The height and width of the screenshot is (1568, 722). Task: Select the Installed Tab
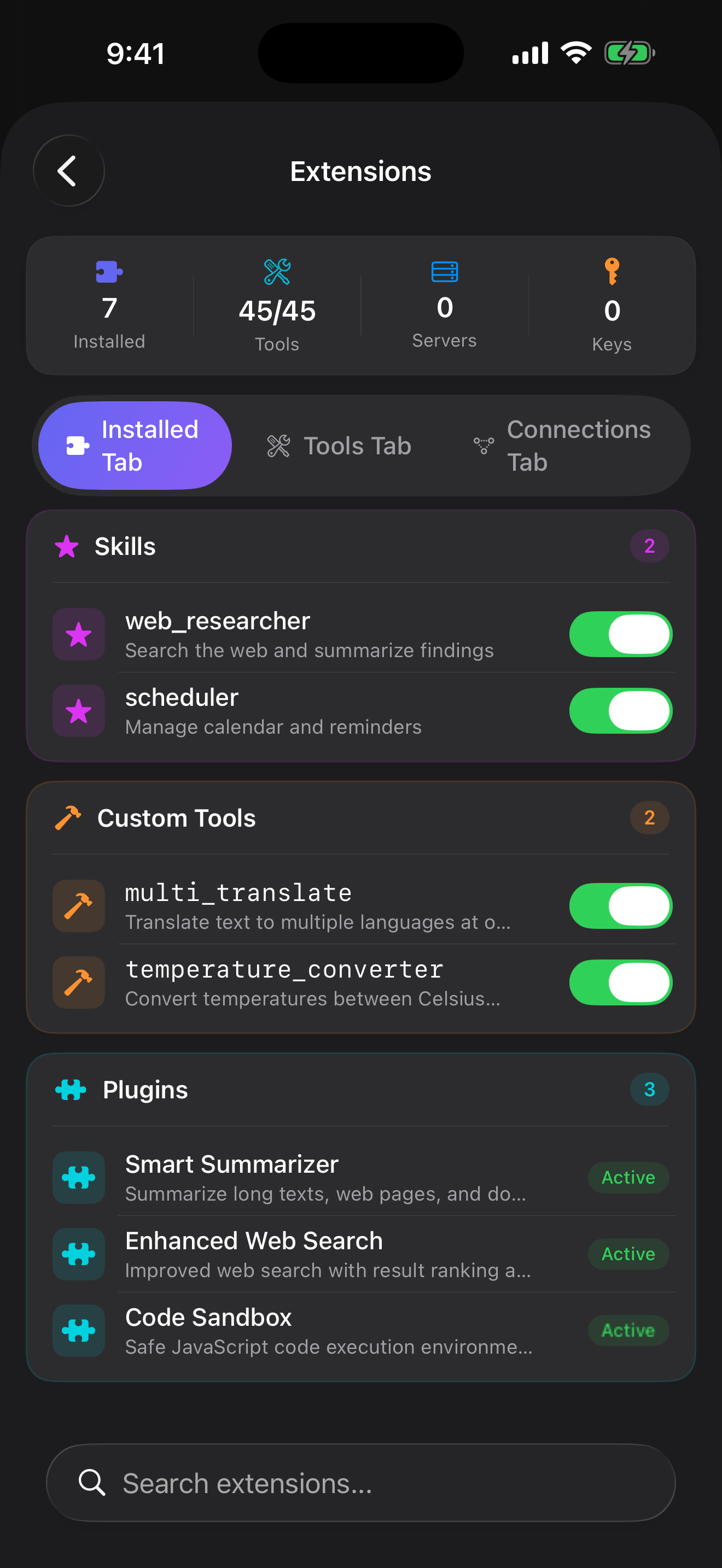click(135, 446)
